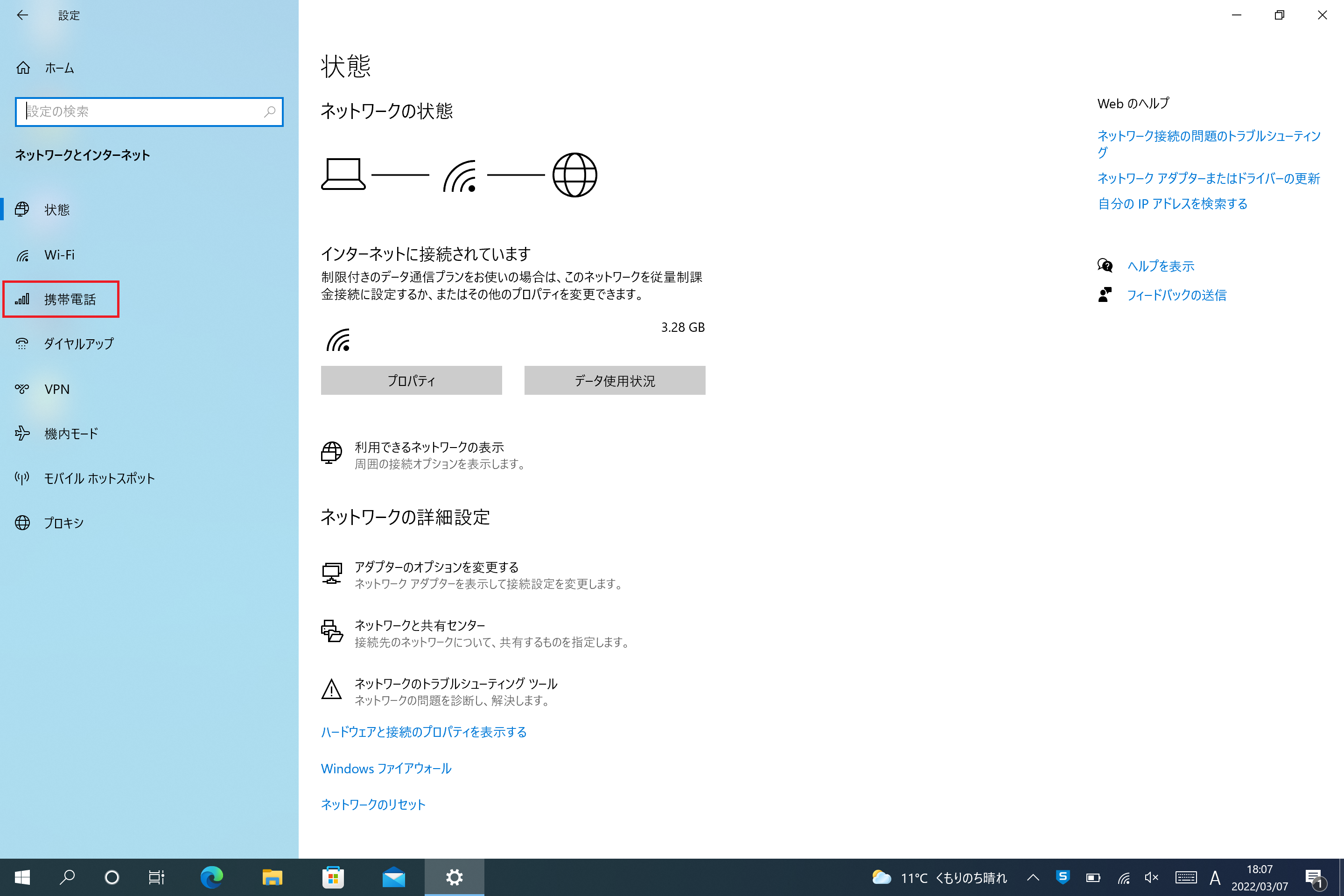This screenshot has width=1344, height=896.
Task: Click the available networks globe-monitor icon
Action: coord(331,453)
